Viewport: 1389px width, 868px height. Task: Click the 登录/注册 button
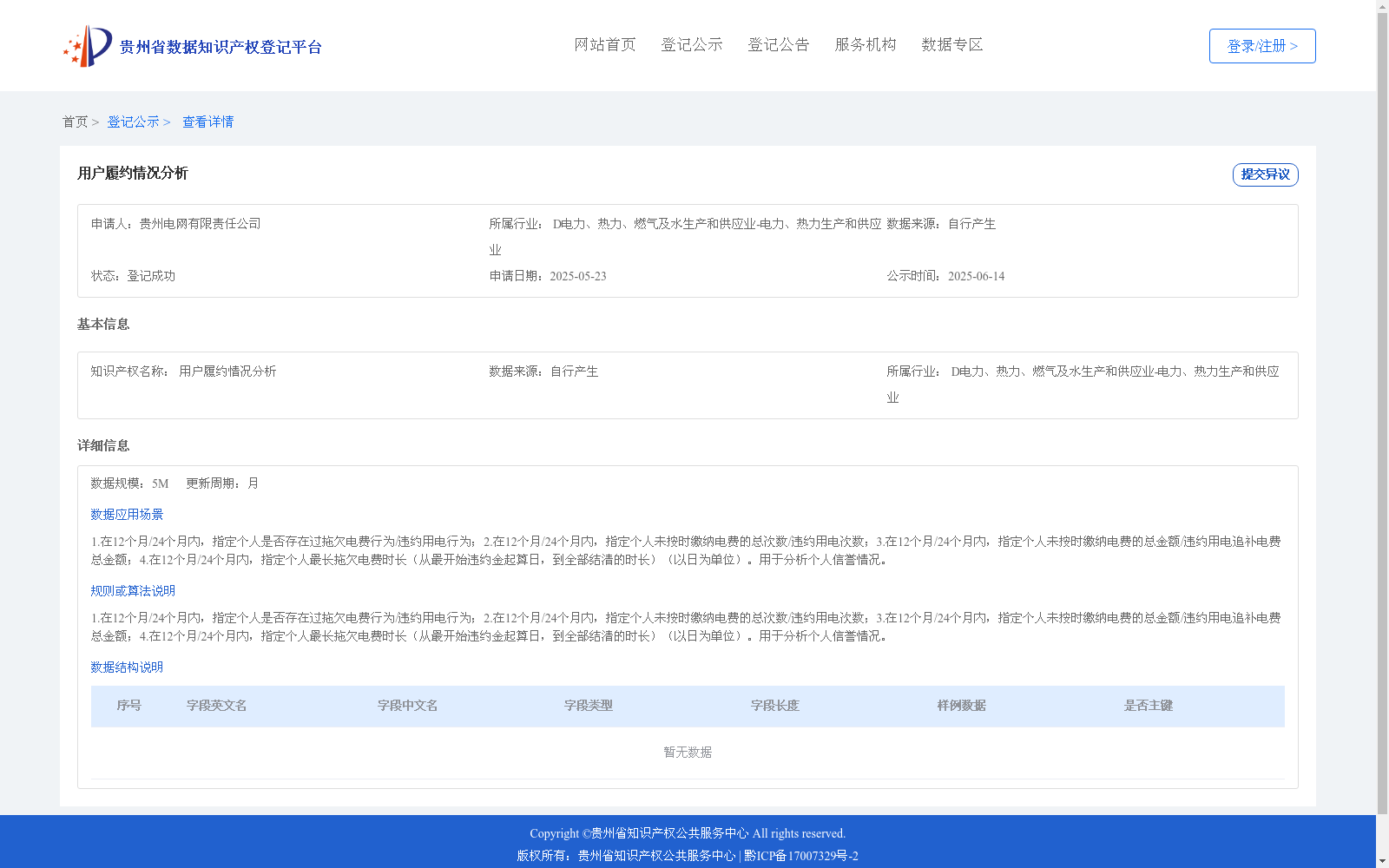pos(1262,46)
